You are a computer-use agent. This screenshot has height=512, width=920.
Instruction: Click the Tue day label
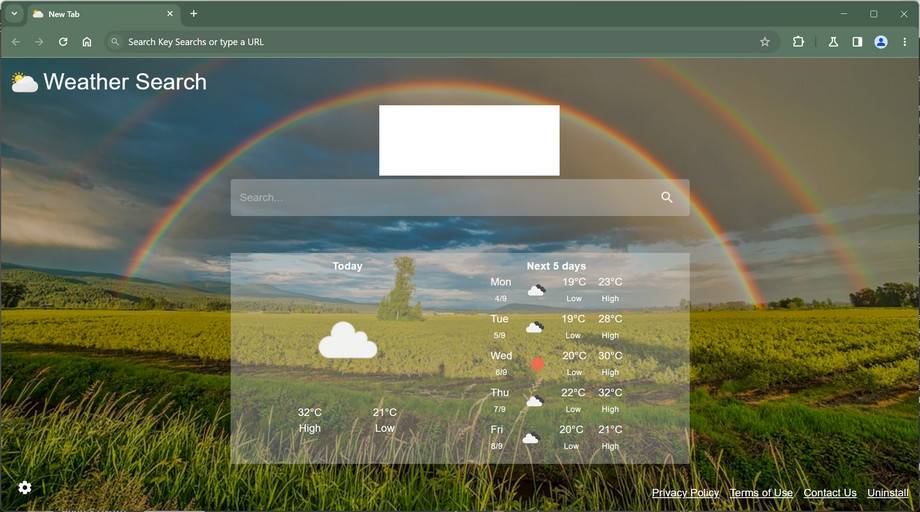pos(499,318)
